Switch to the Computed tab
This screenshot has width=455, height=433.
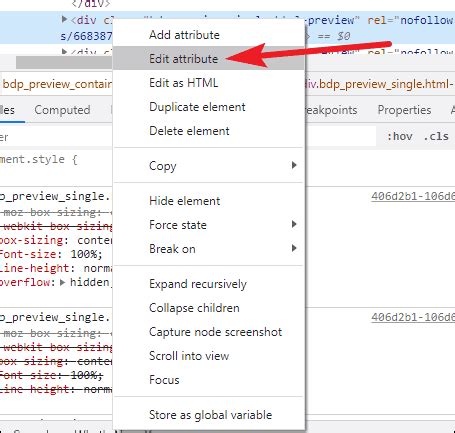click(x=62, y=110)
